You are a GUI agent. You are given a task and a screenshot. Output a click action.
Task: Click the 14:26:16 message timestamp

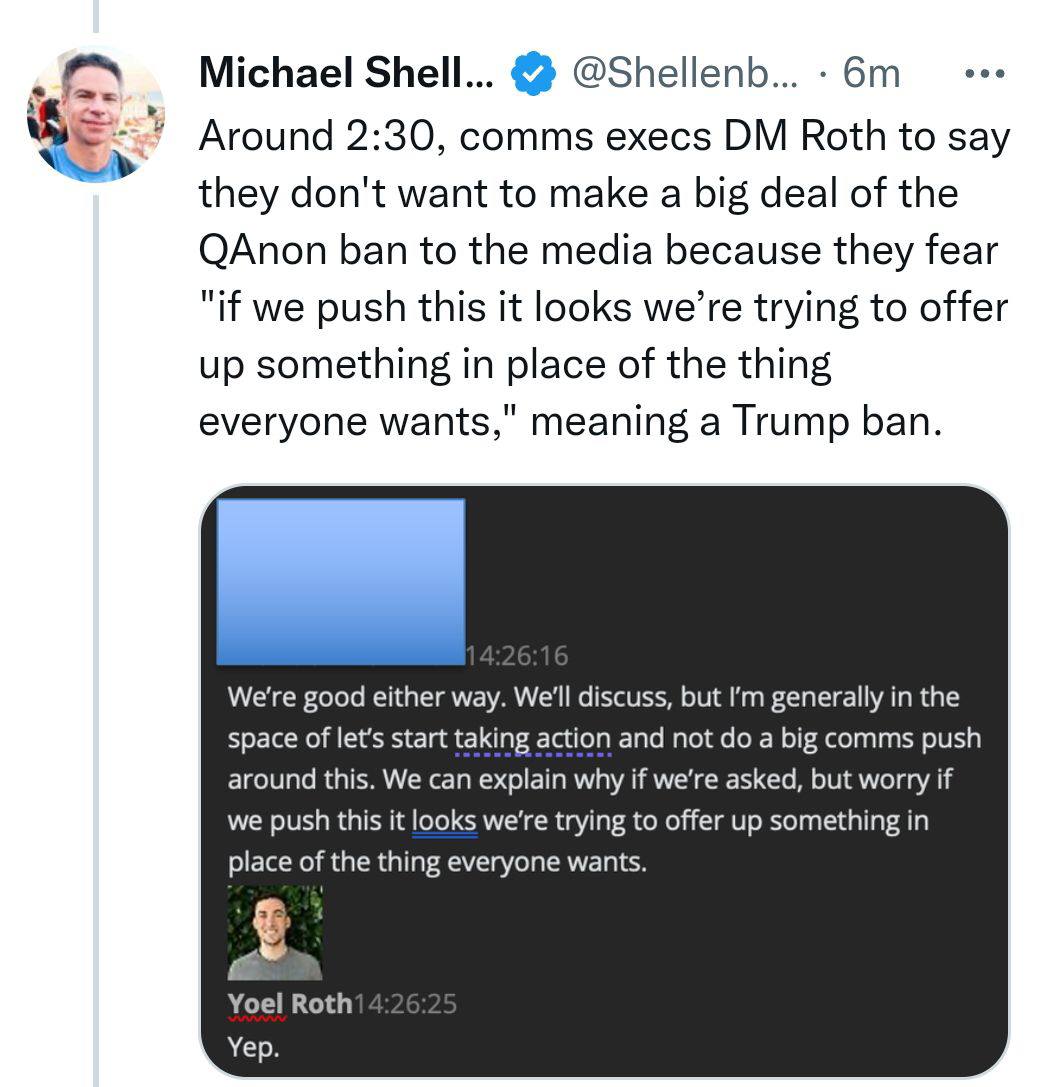tap(517, 656)
